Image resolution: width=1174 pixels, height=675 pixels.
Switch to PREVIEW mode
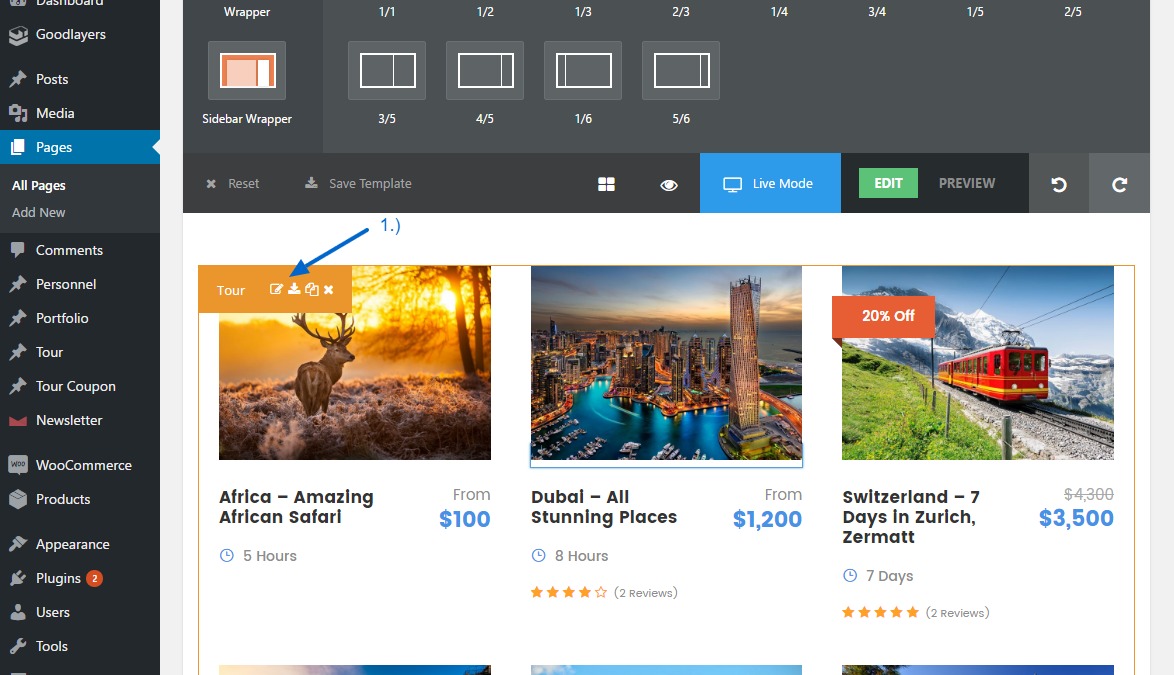coord(966,184)
